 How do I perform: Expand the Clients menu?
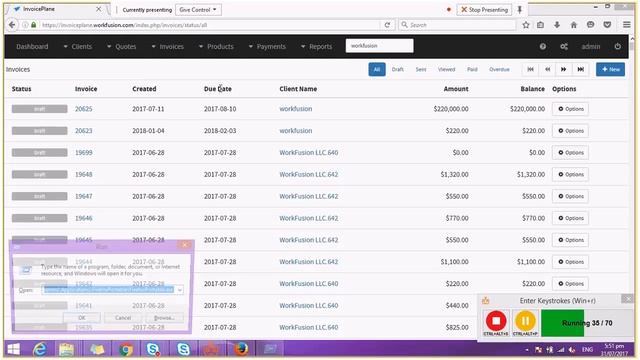78,47
